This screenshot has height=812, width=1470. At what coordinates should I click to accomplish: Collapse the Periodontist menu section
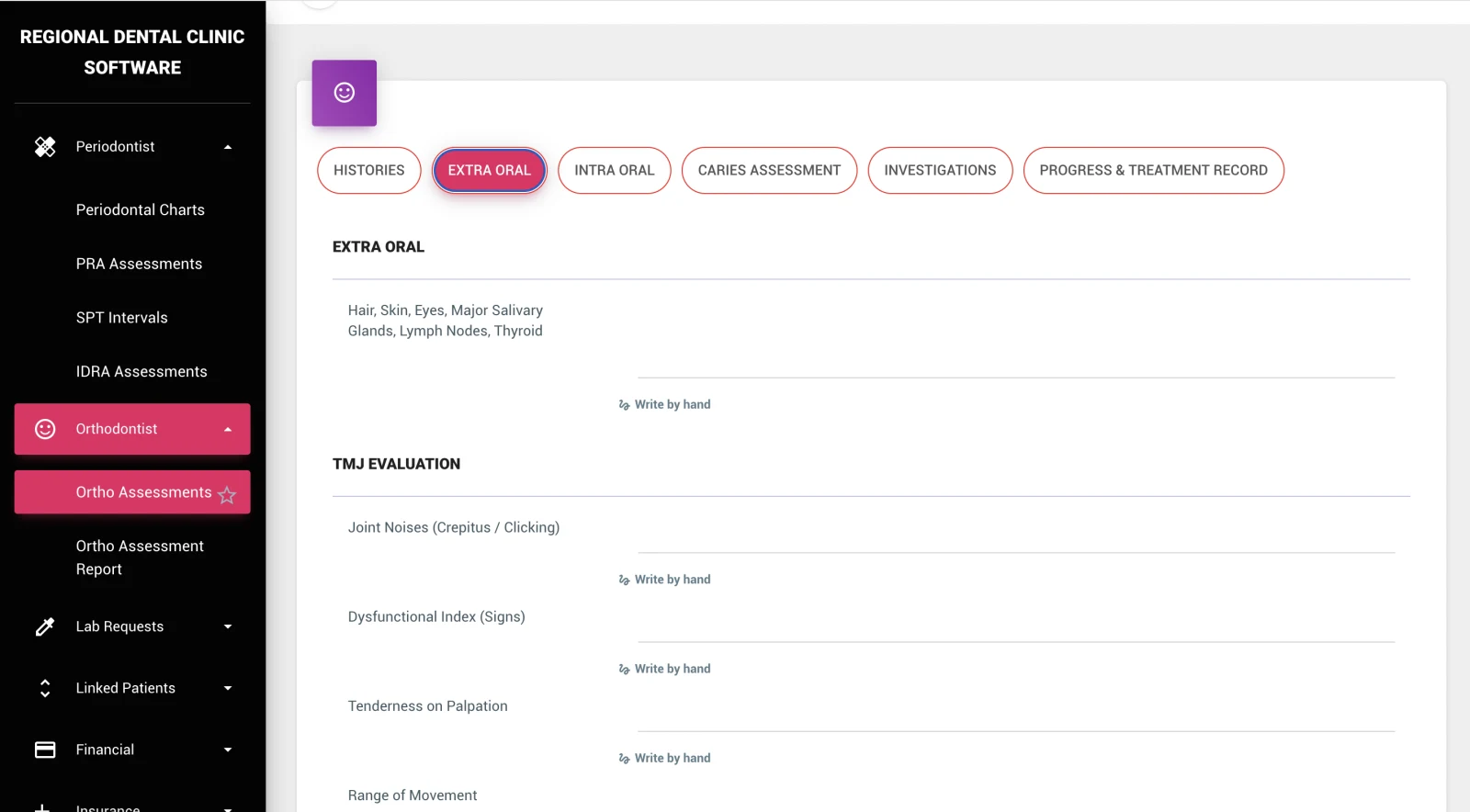click(x=228, y=147)
